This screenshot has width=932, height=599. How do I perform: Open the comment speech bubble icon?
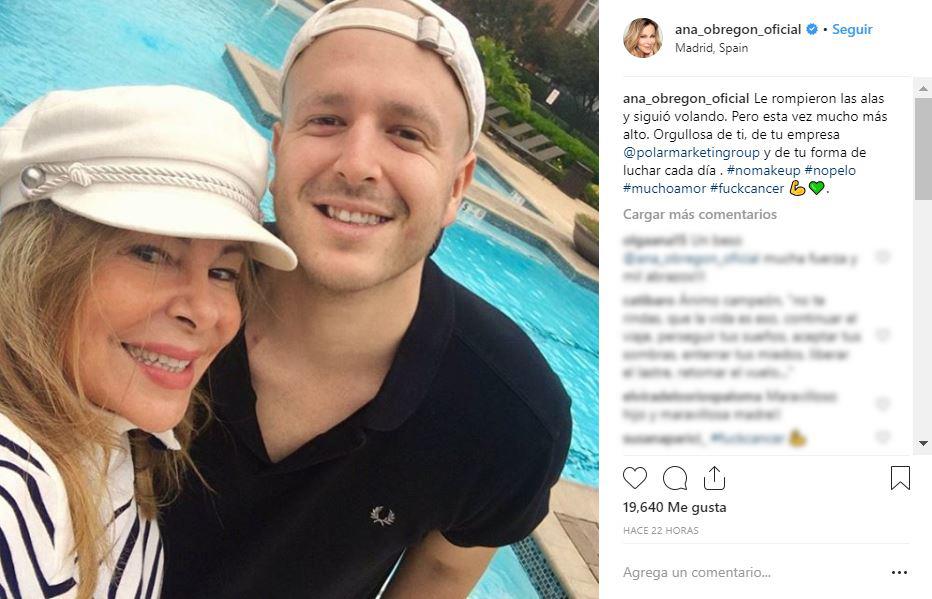click(675, 478)
